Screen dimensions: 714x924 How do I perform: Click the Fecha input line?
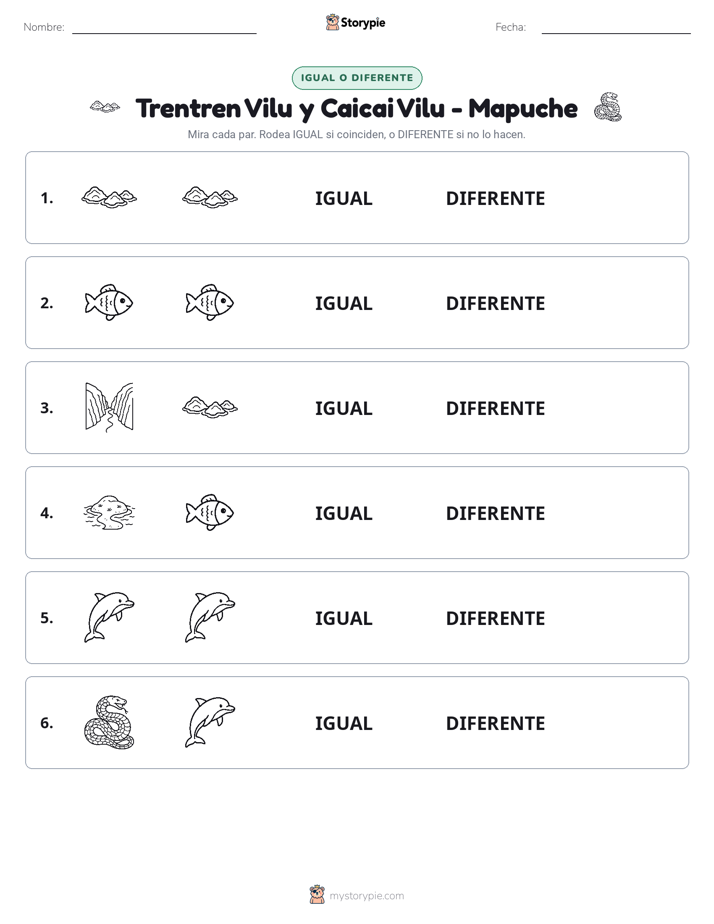point(616,27)
